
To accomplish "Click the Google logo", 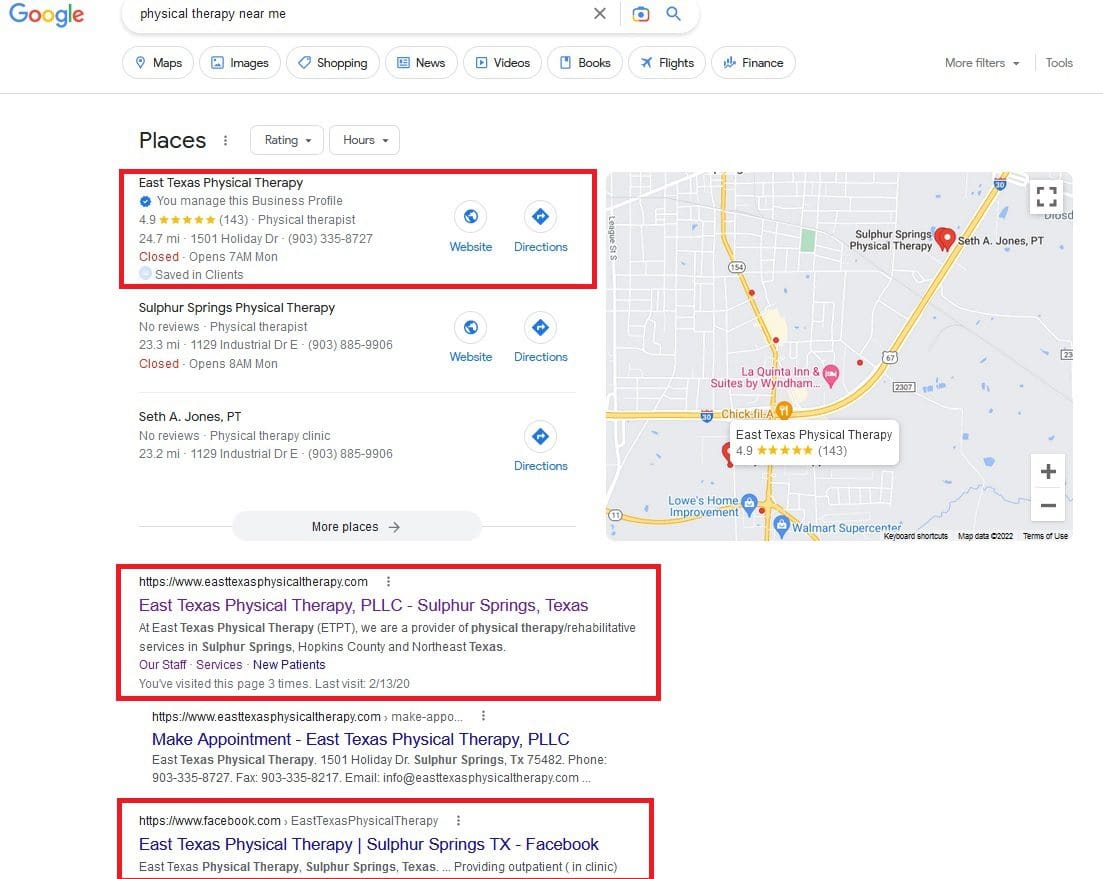I will 46,14.
